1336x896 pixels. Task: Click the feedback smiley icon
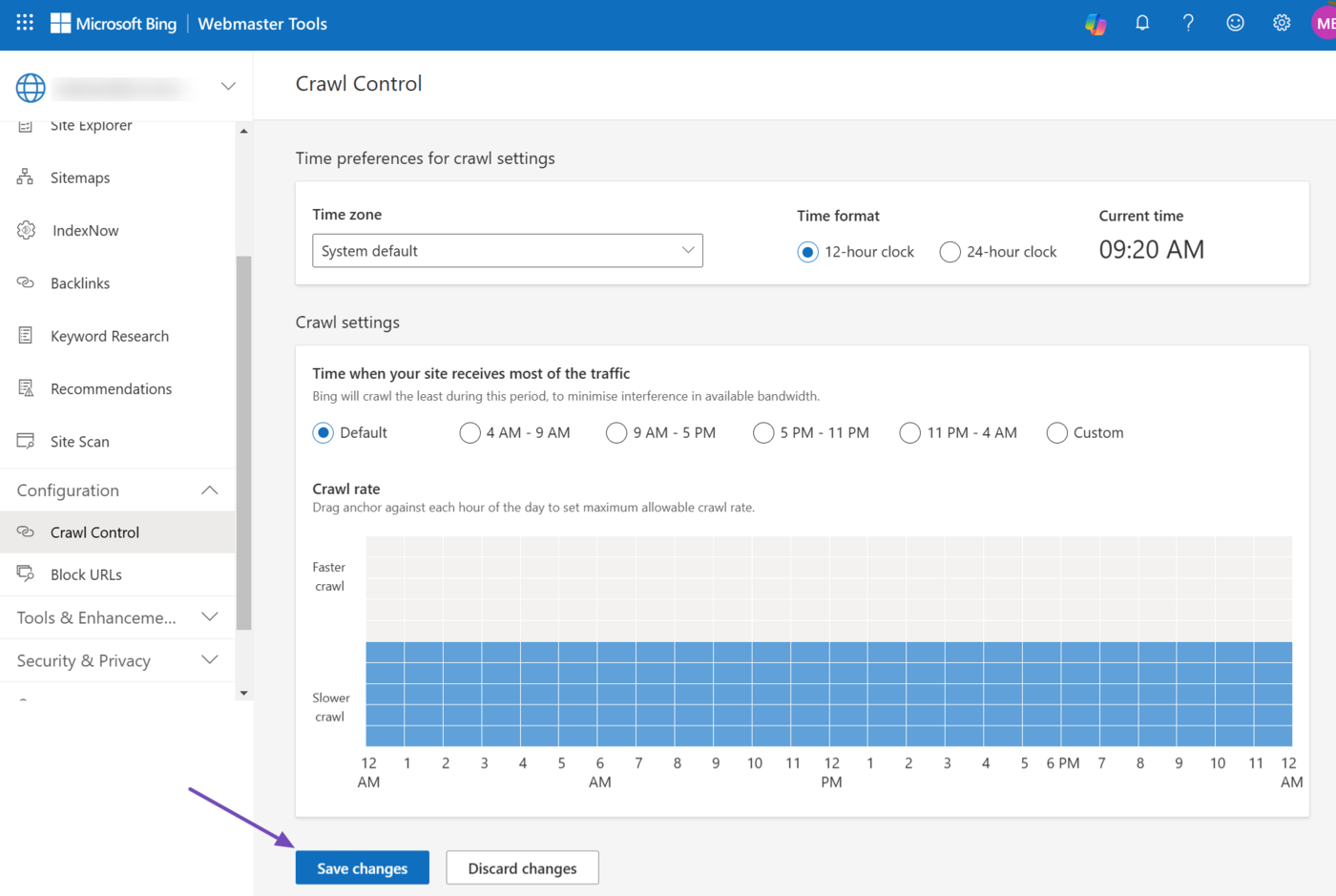click(1235, 23)
